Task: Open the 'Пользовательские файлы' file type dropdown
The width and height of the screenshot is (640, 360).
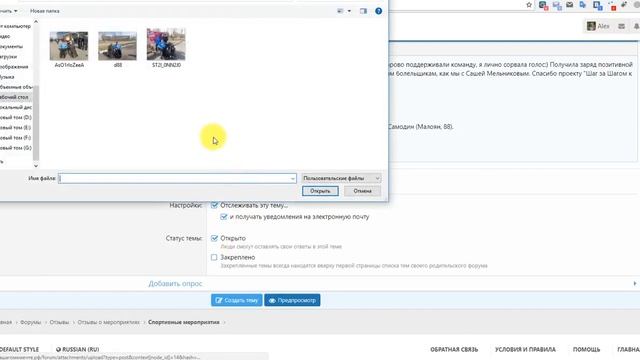Action: coord(341,178)
